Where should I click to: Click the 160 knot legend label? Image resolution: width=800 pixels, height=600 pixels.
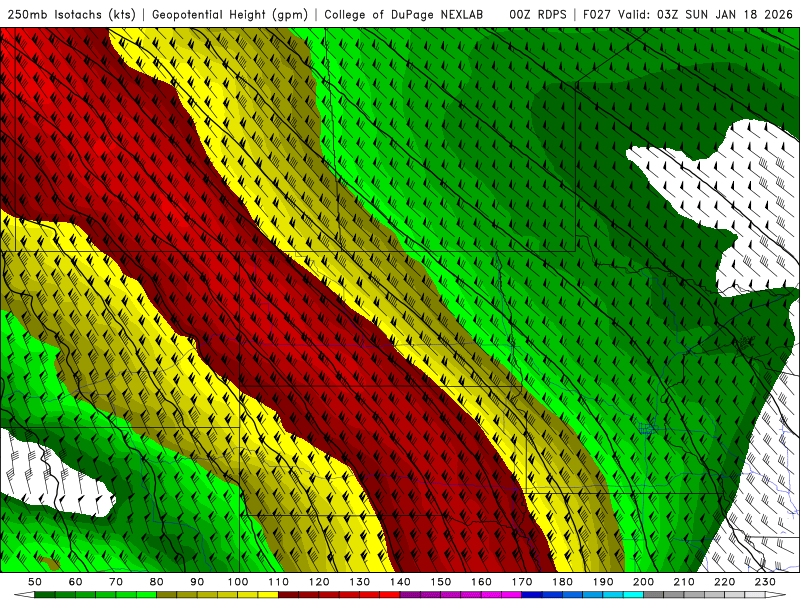tap(481, 582)
